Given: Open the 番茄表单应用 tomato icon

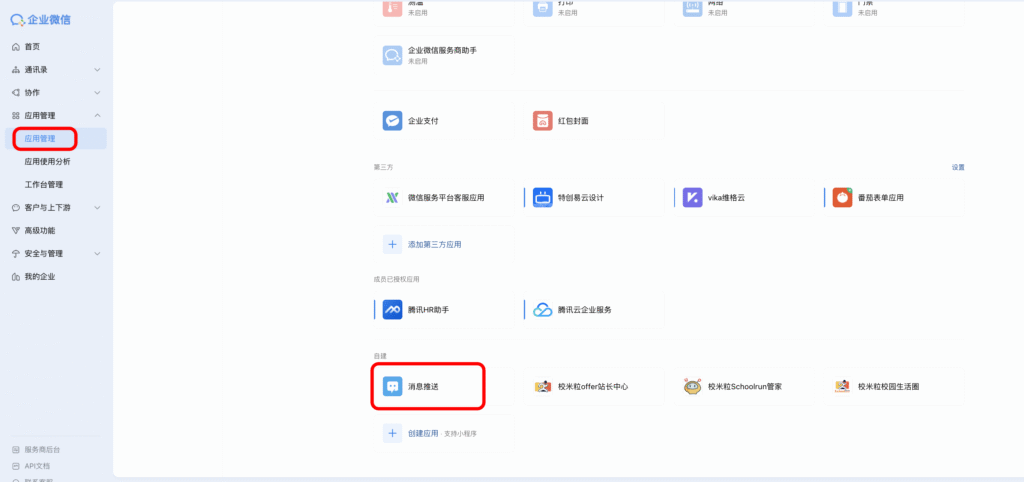Looking at the screenshot, I should [842, 197].
